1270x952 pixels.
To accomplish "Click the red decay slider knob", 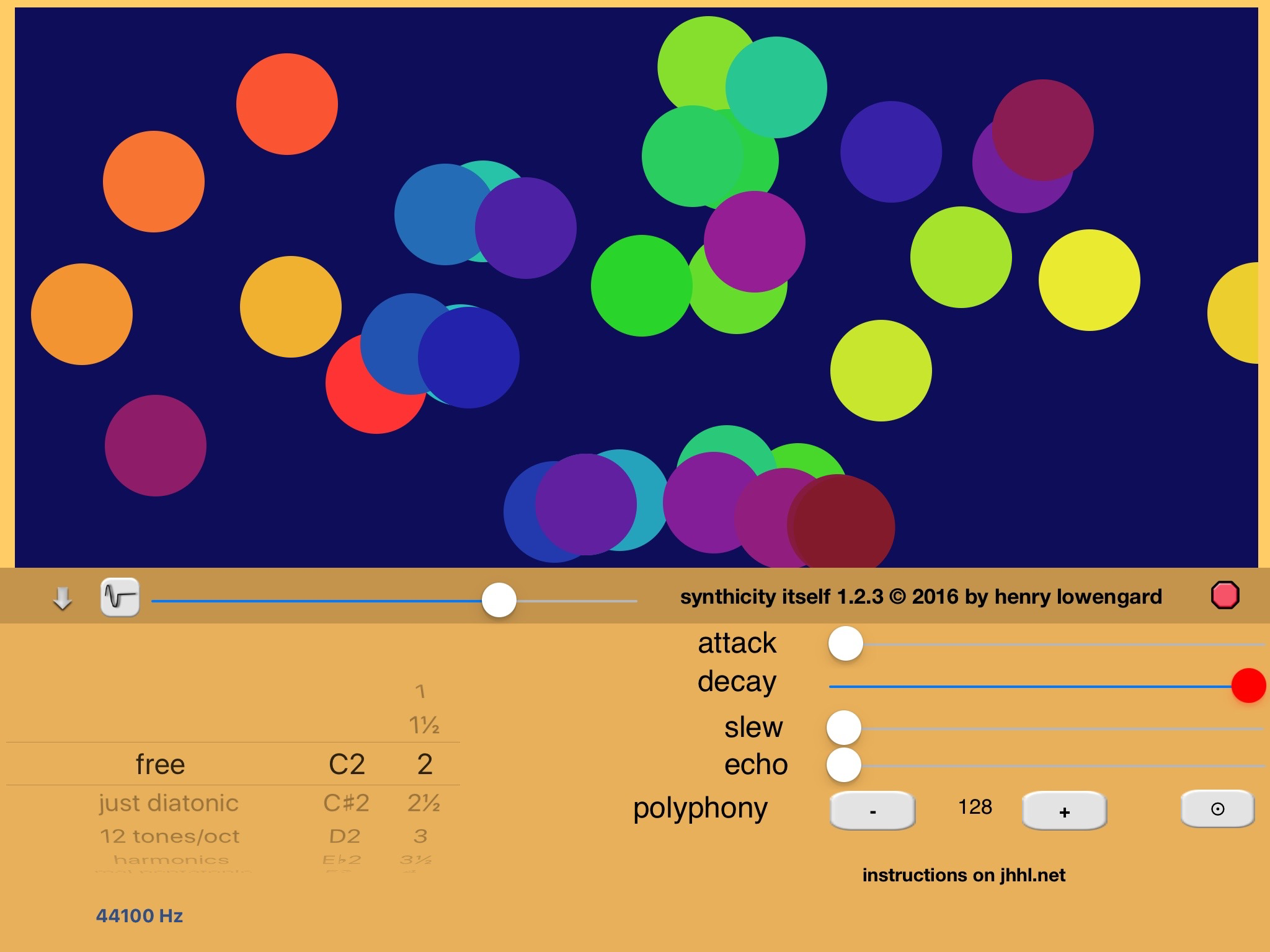I will 1248,685.
